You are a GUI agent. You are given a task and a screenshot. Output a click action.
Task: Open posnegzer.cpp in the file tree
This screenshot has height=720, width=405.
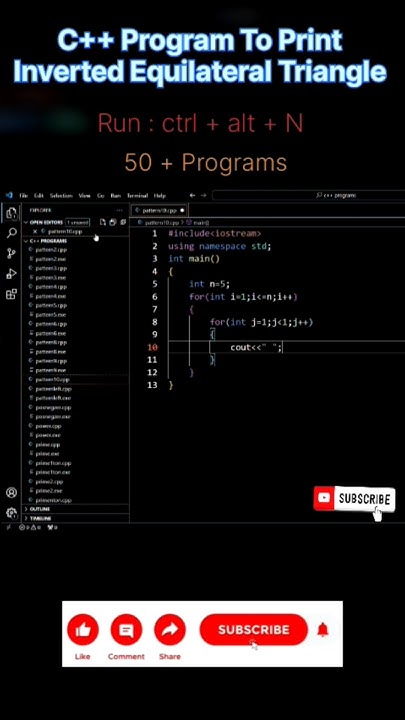(53, 407)
